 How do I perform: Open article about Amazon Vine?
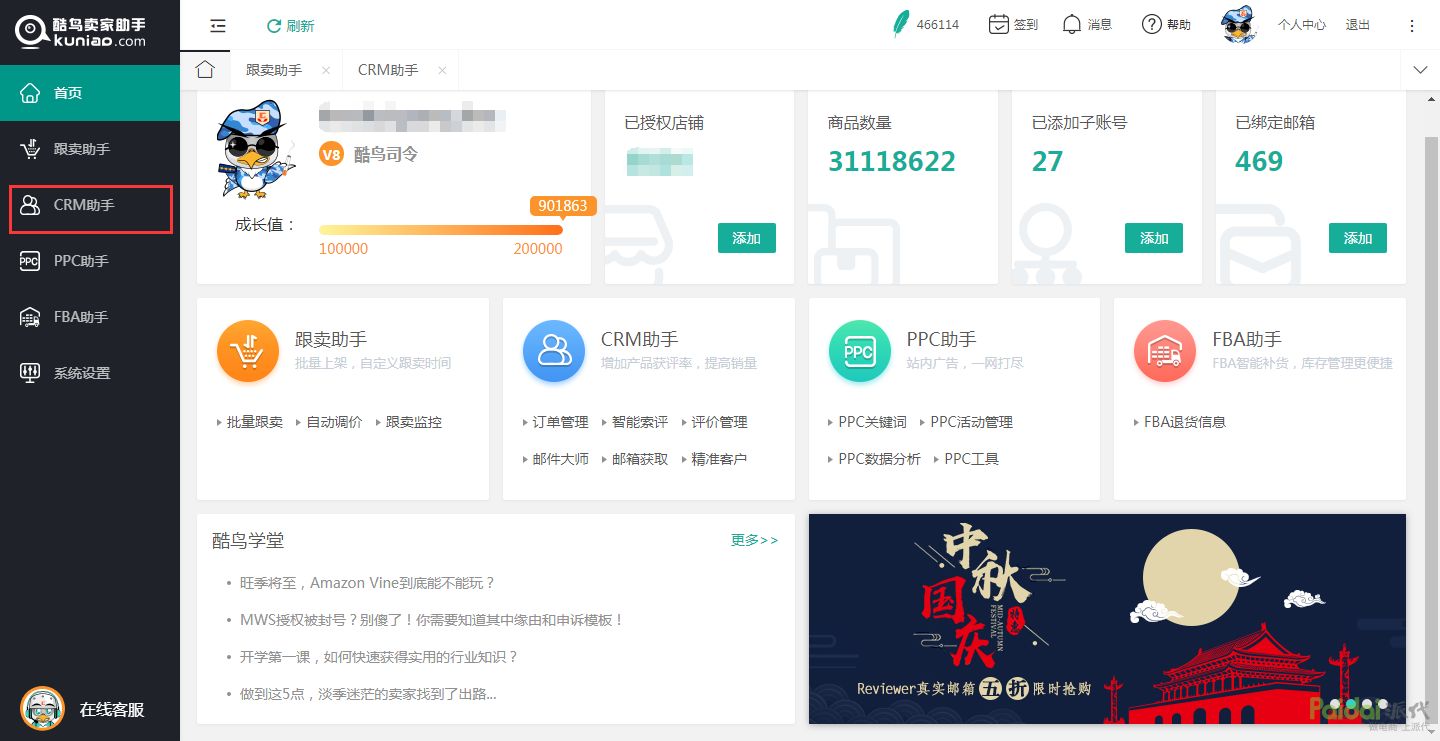point(368,583)
